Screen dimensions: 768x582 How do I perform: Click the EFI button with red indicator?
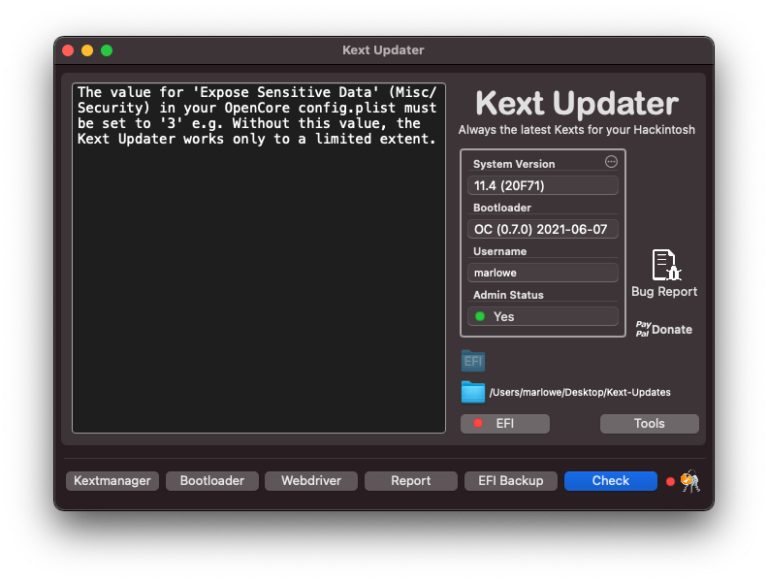click(x=505, y=424)
